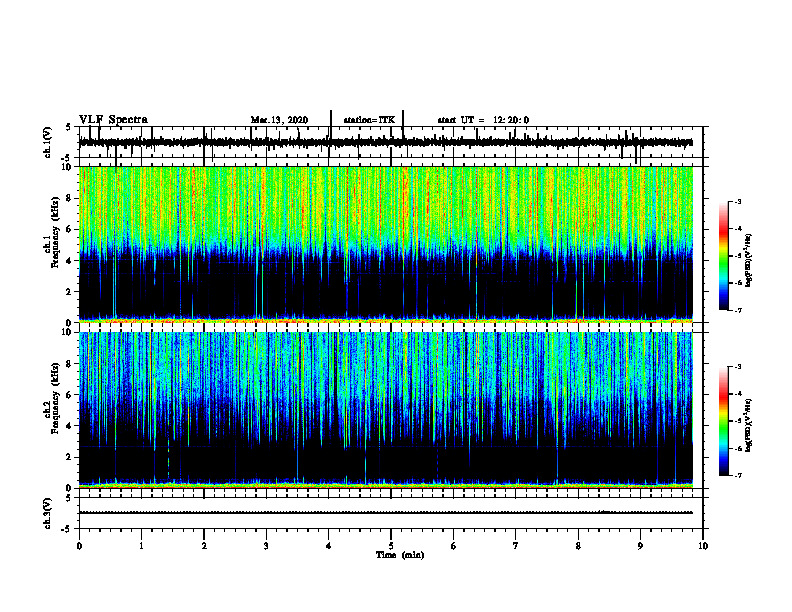Click the "-7" label on ch.2 colorbar

point(738,476)
